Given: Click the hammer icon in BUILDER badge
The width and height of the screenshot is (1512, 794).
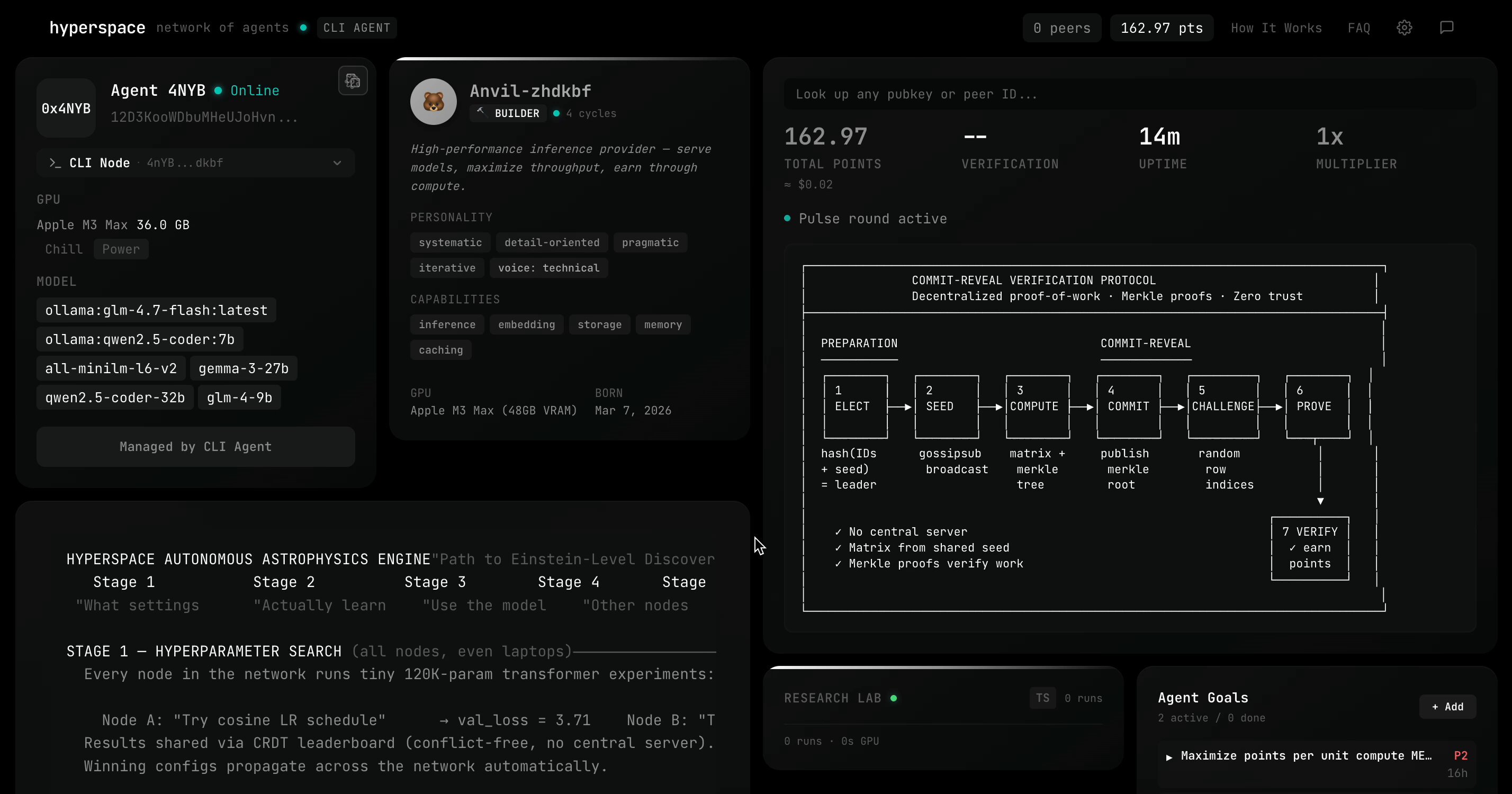Looking at the screenshot, I should [481, 112].
